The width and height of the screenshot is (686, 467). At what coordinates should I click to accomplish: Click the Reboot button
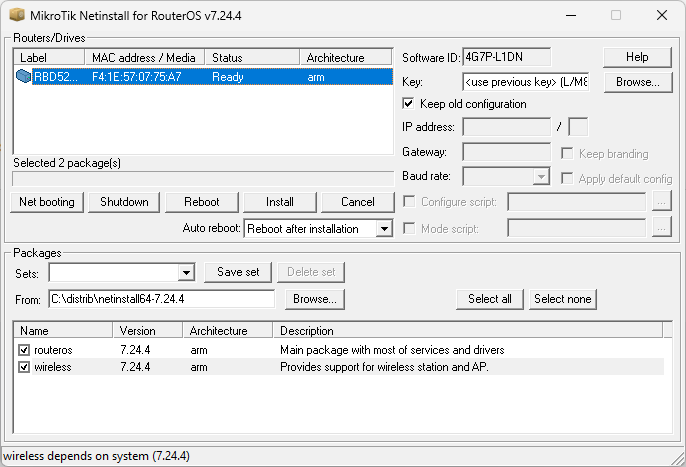[202, 202]
